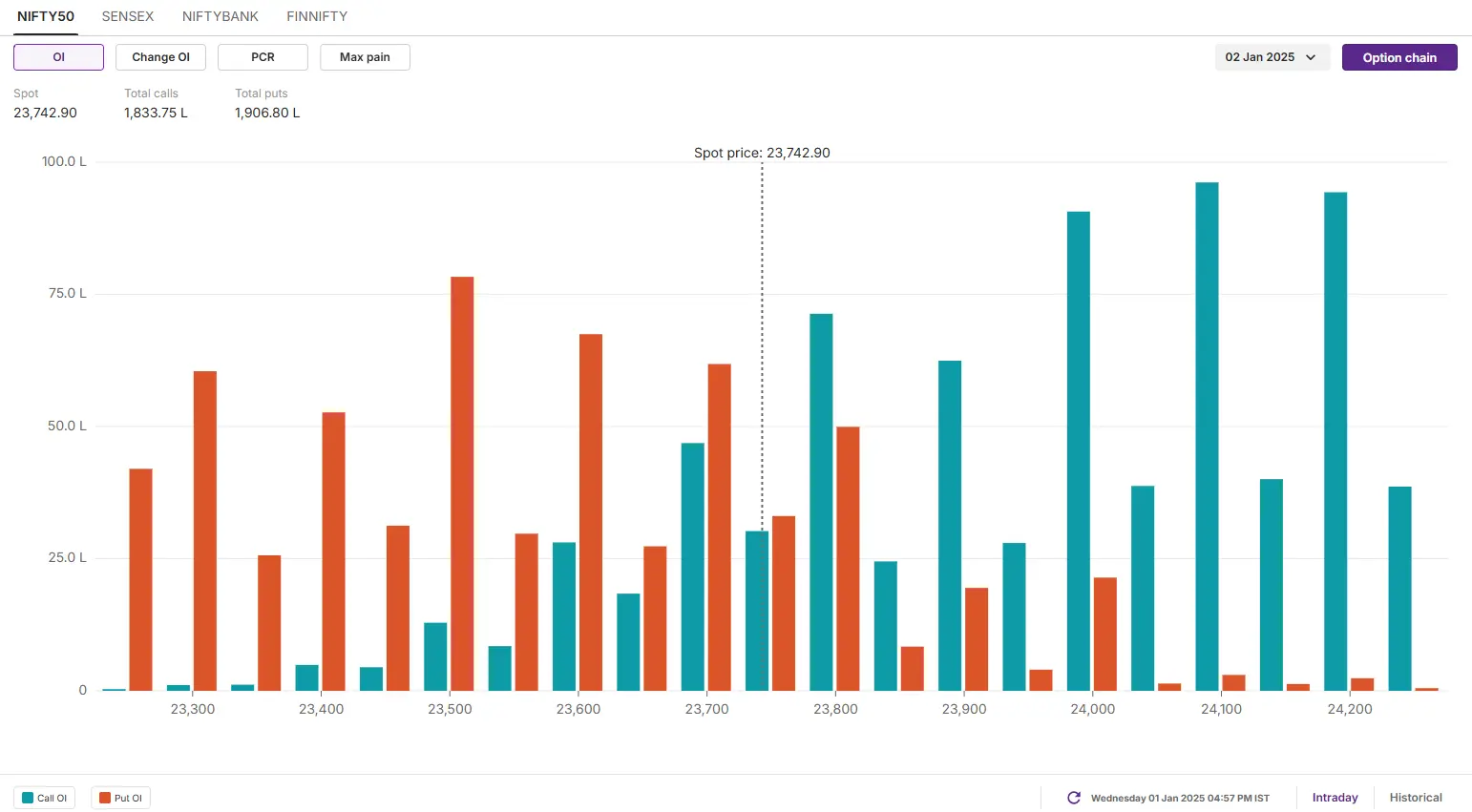1472x812 pixels.
Task: Click the 23,600 call OI bar
Action: 564,616
